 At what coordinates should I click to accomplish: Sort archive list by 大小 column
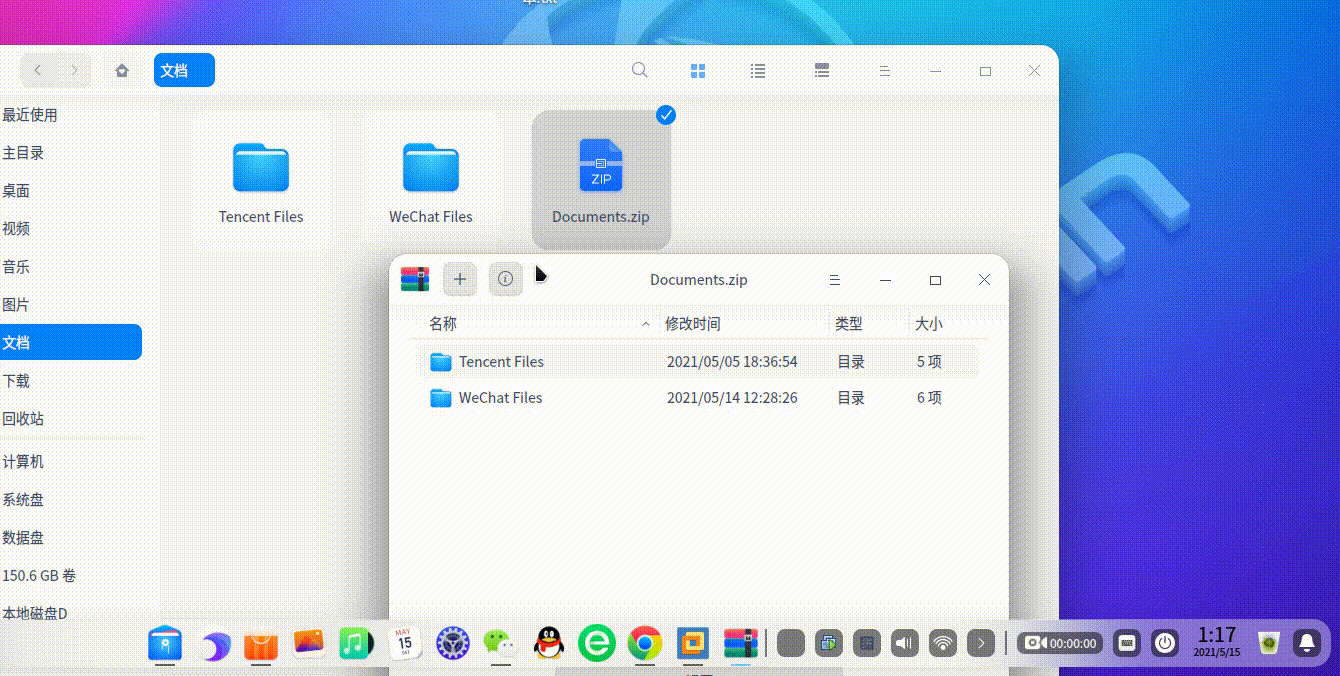[928, 324]
